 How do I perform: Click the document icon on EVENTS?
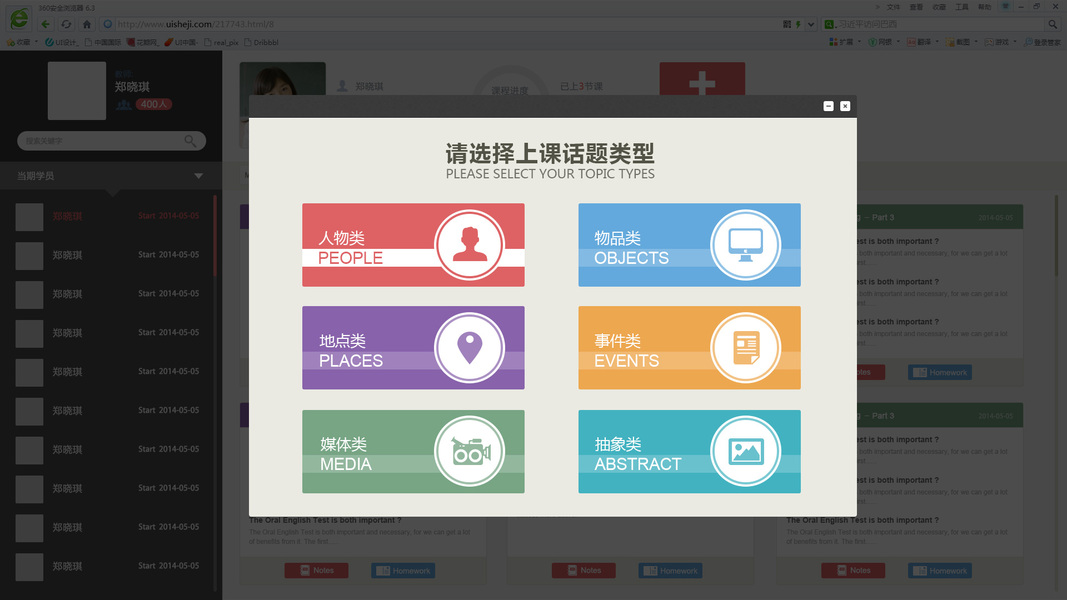[x=745, y=348]
